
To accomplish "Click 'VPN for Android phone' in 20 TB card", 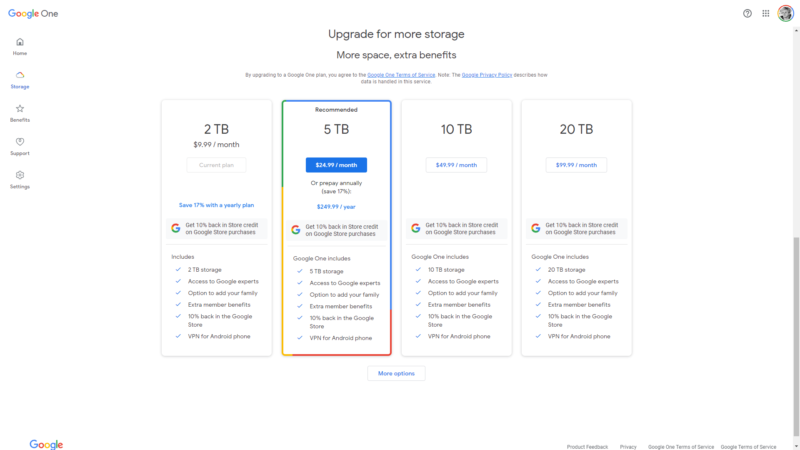I will (579, 336).
